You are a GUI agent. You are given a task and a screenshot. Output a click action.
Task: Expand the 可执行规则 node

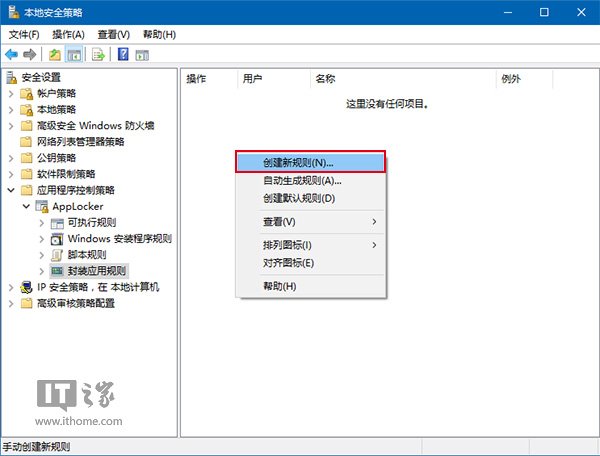[42, 223]
